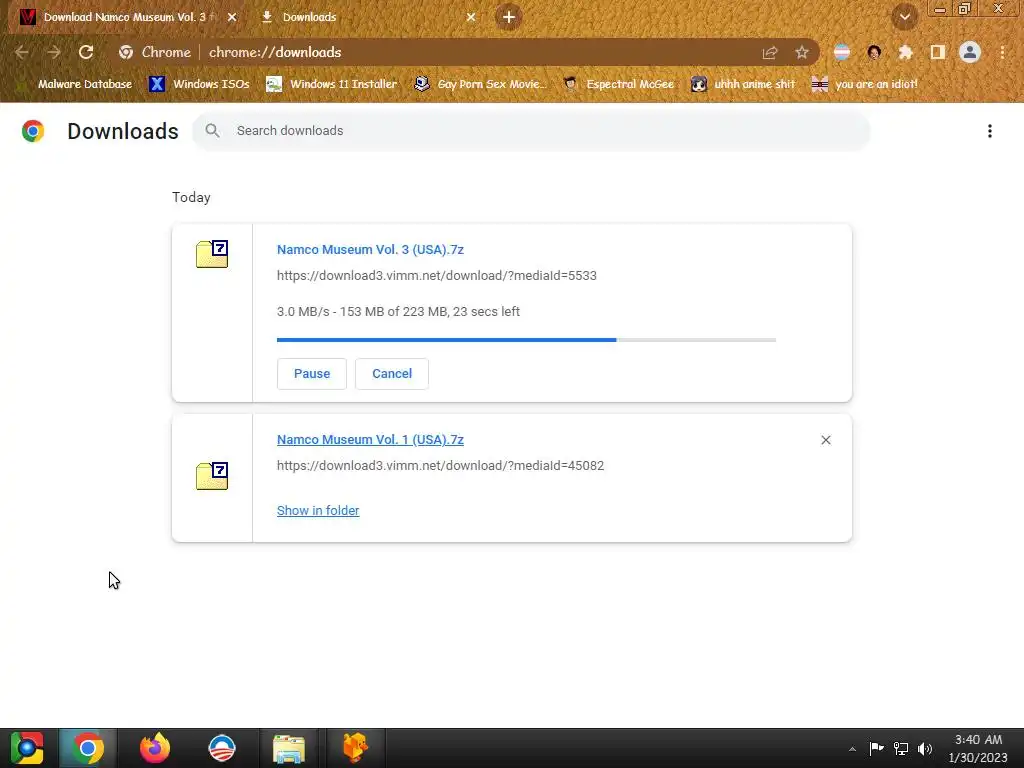1024x768 pixels.
Task: Select the Downloads tab
Action: coord(310,17)
